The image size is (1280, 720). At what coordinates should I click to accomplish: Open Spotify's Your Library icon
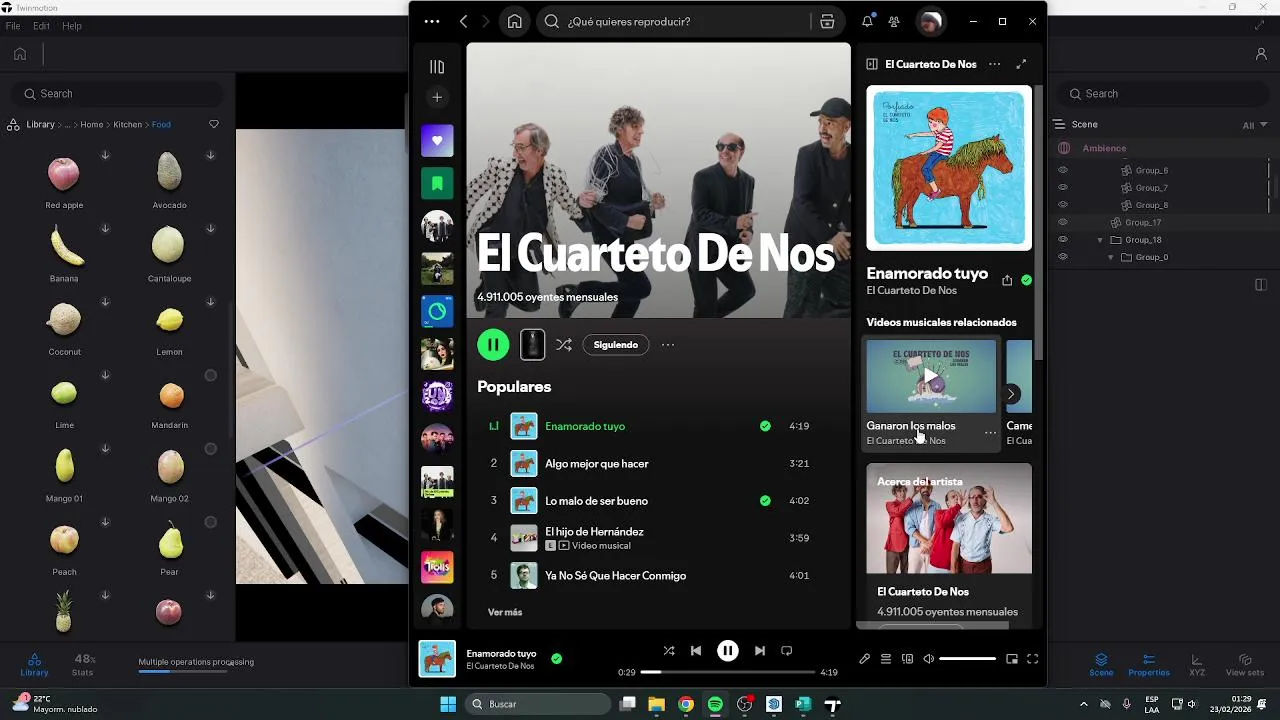pyautogui.click(x=437, y=67)
